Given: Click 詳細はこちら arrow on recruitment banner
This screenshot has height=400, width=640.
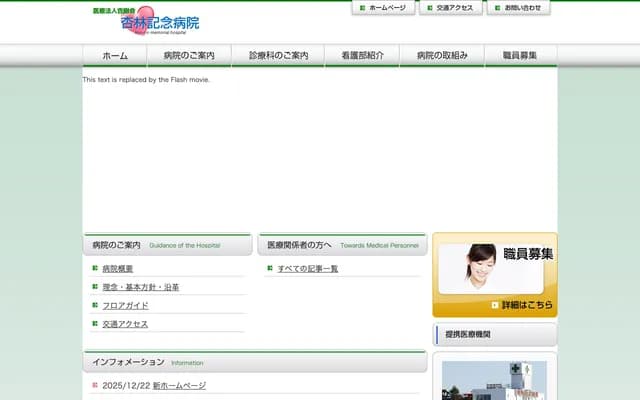Looking at the screenshot, I should click(x=521, y=305).
